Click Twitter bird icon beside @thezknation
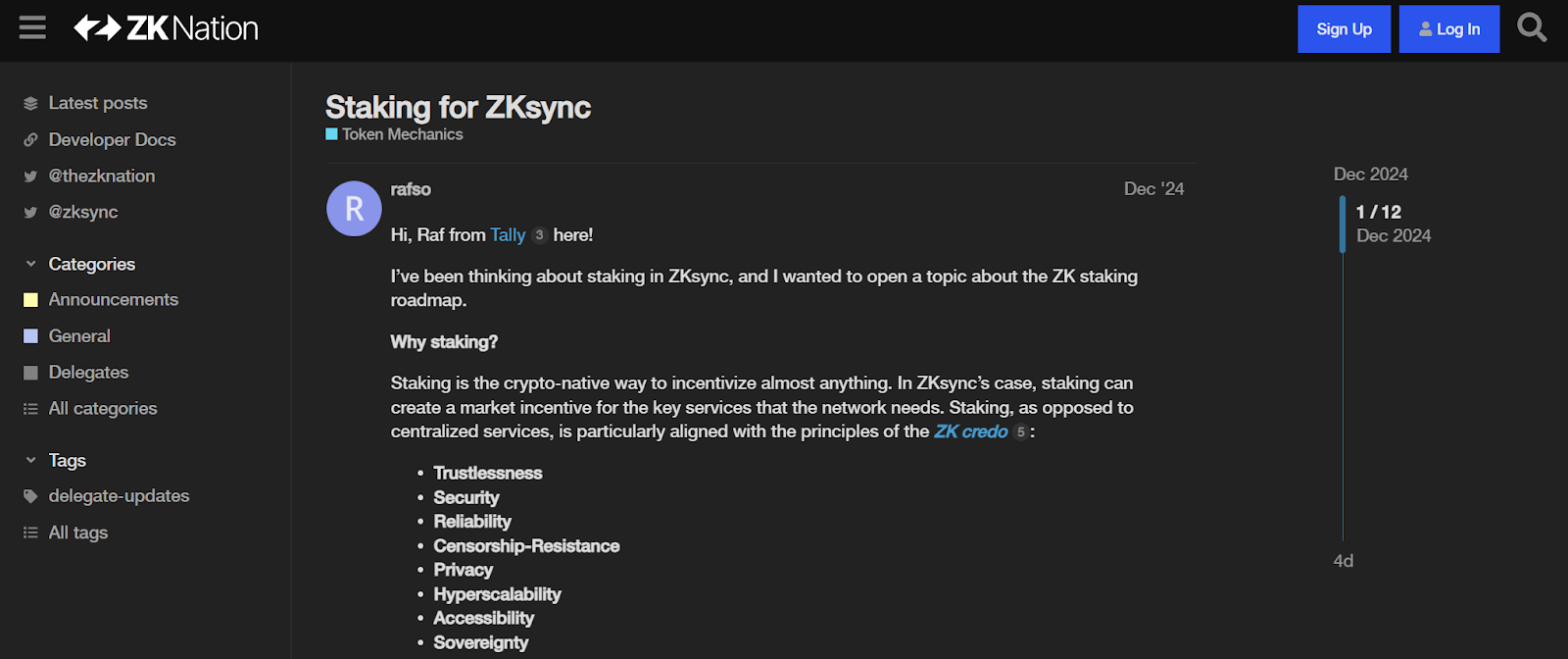Viewport: 1568px width, 659px height. coord(30,177)
